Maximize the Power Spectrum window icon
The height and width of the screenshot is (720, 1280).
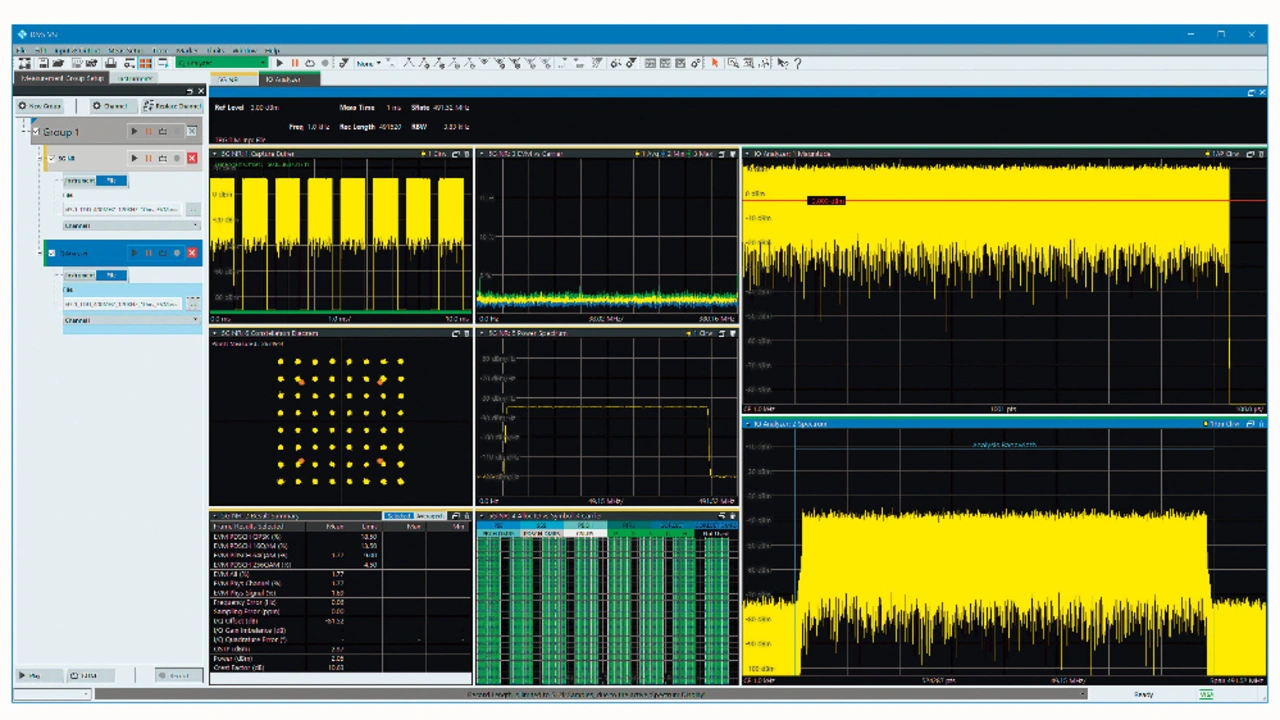[722, 333]
